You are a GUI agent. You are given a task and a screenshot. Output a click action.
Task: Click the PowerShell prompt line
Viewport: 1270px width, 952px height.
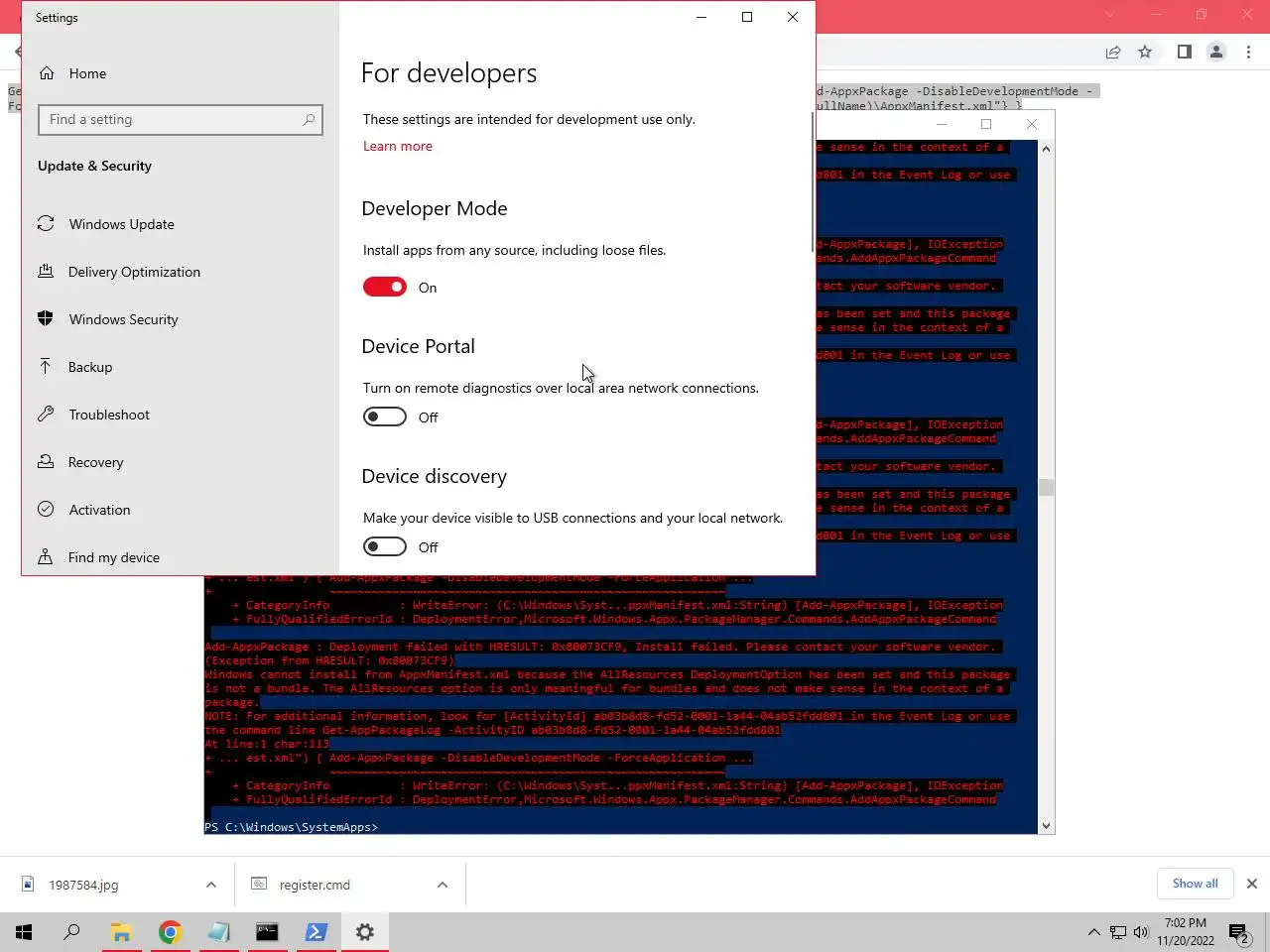[x=291, y=827]
